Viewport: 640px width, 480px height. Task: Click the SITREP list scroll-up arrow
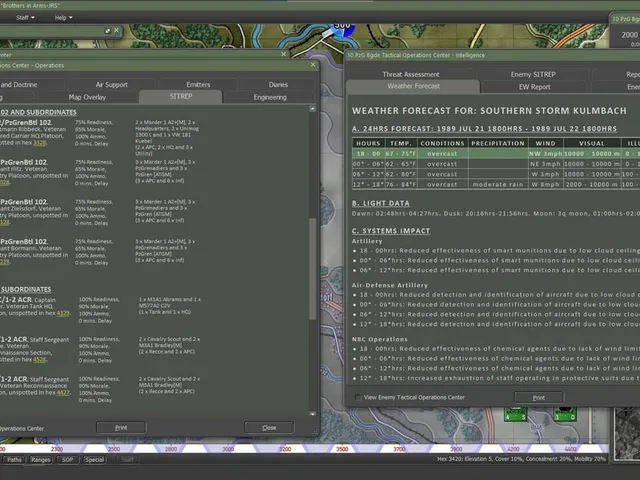click(312, 109)
